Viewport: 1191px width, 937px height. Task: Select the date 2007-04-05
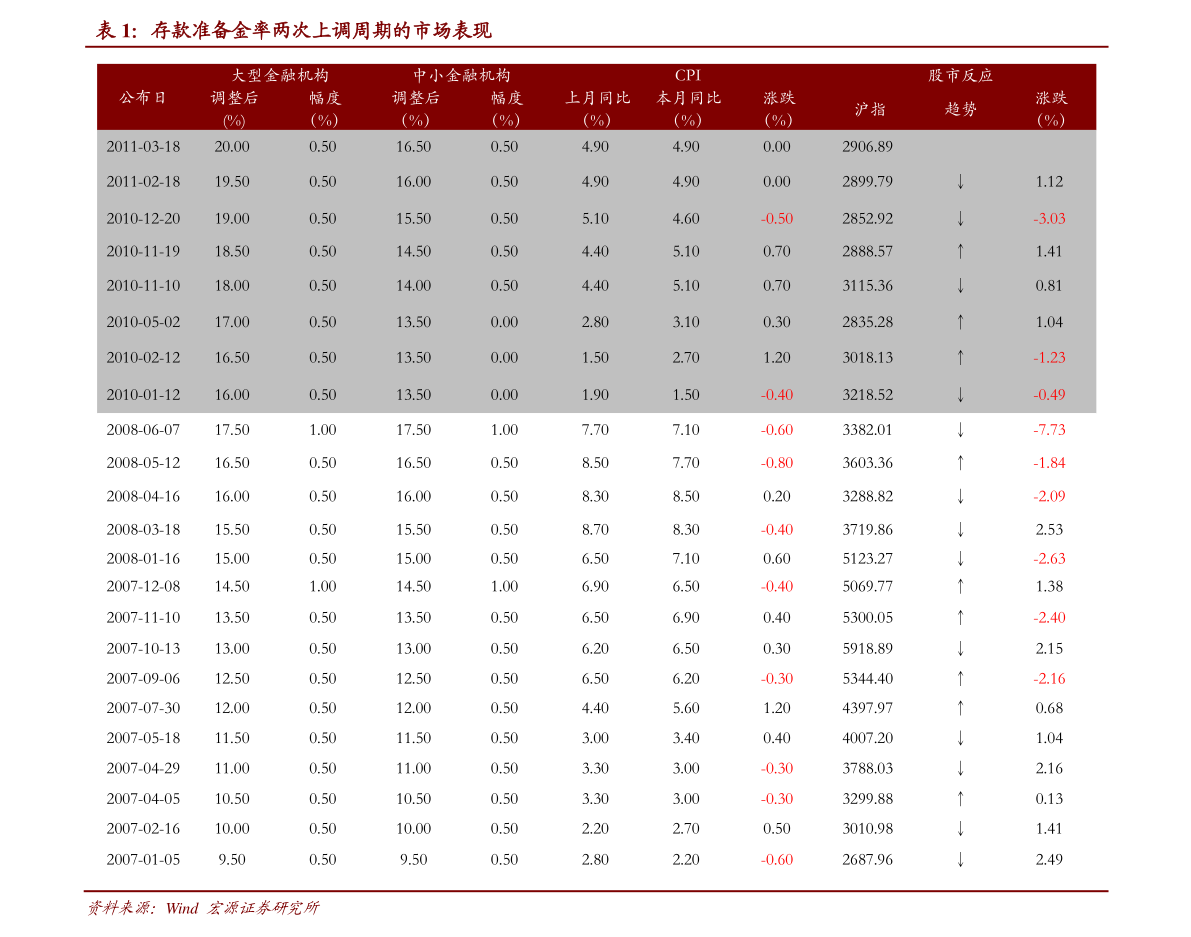click(x=144, y=799)
